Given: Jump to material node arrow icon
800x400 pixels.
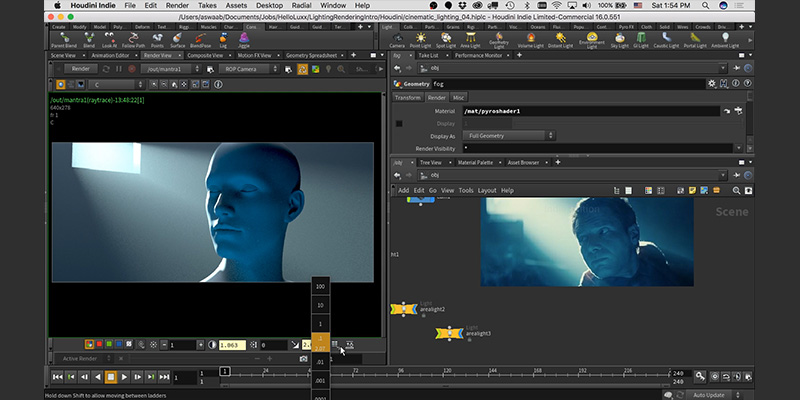Looking at the screenshot, I should coord(727,111).
